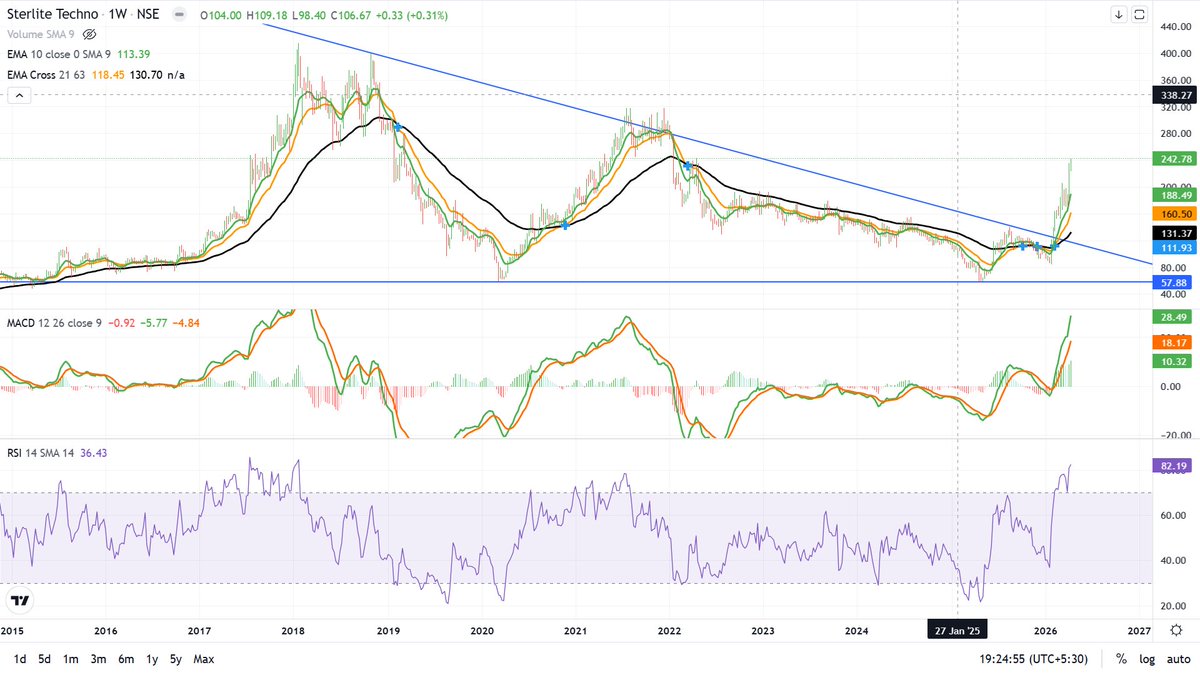The height and width of the screenshot is (675, 1200).
Task: Enter fullscreen mode via the expand icon
Action: [1140, 14]
